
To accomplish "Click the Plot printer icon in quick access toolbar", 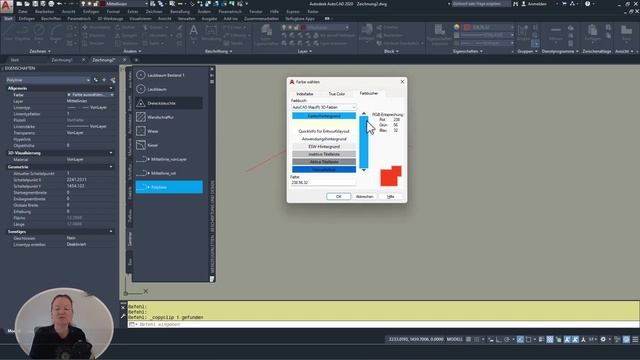I will (51, 4).
